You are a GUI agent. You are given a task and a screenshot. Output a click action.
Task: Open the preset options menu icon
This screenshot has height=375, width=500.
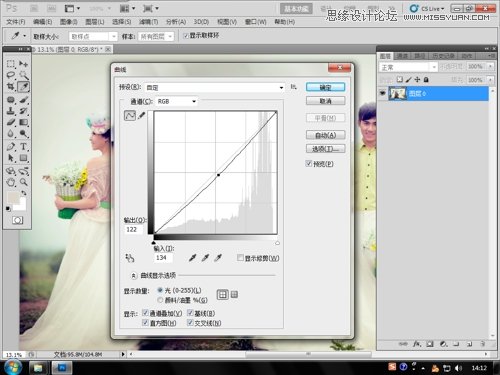[293, 87]
